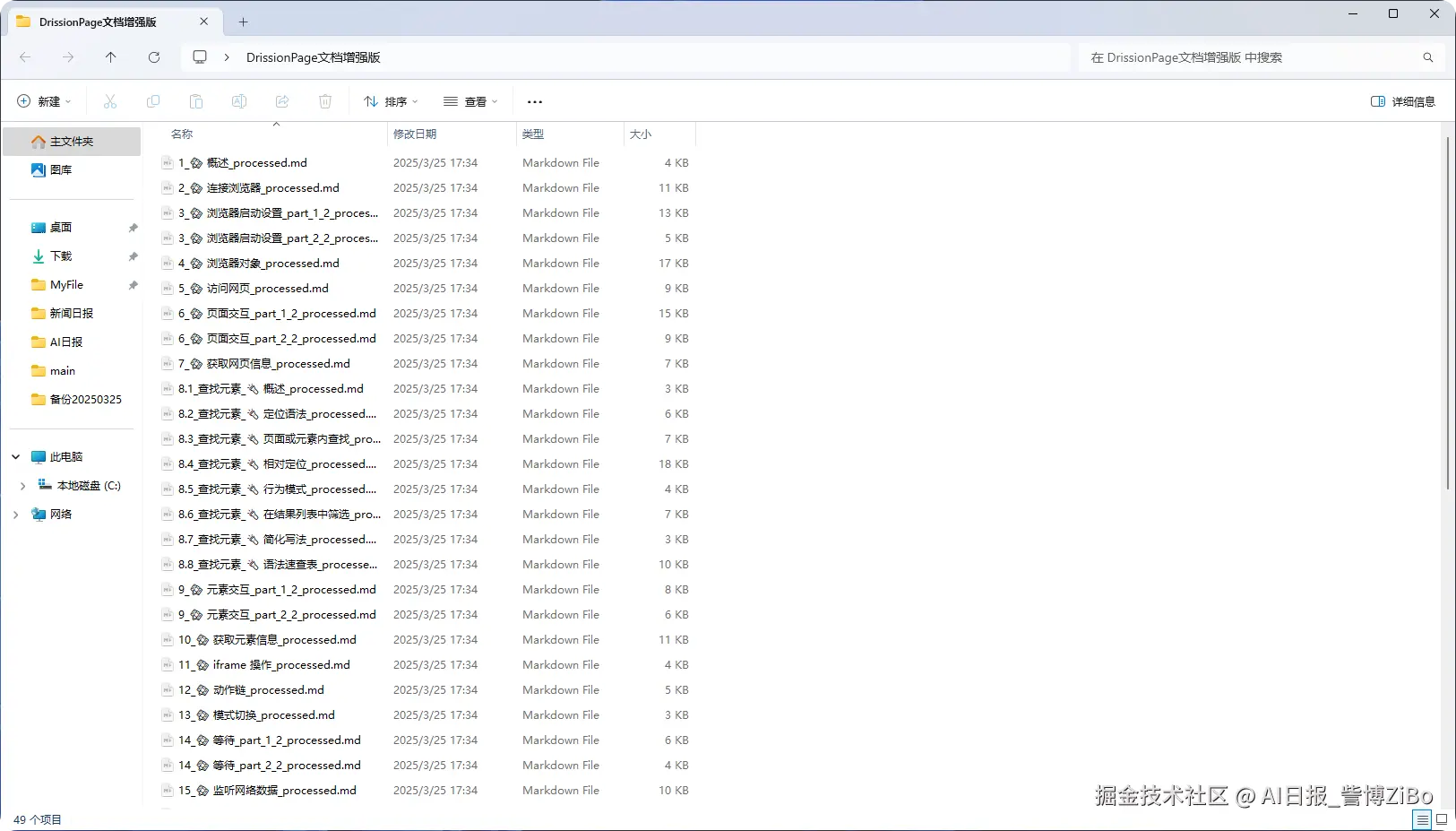Select file 12_动作链_processed.md

[x=428, y=690]
